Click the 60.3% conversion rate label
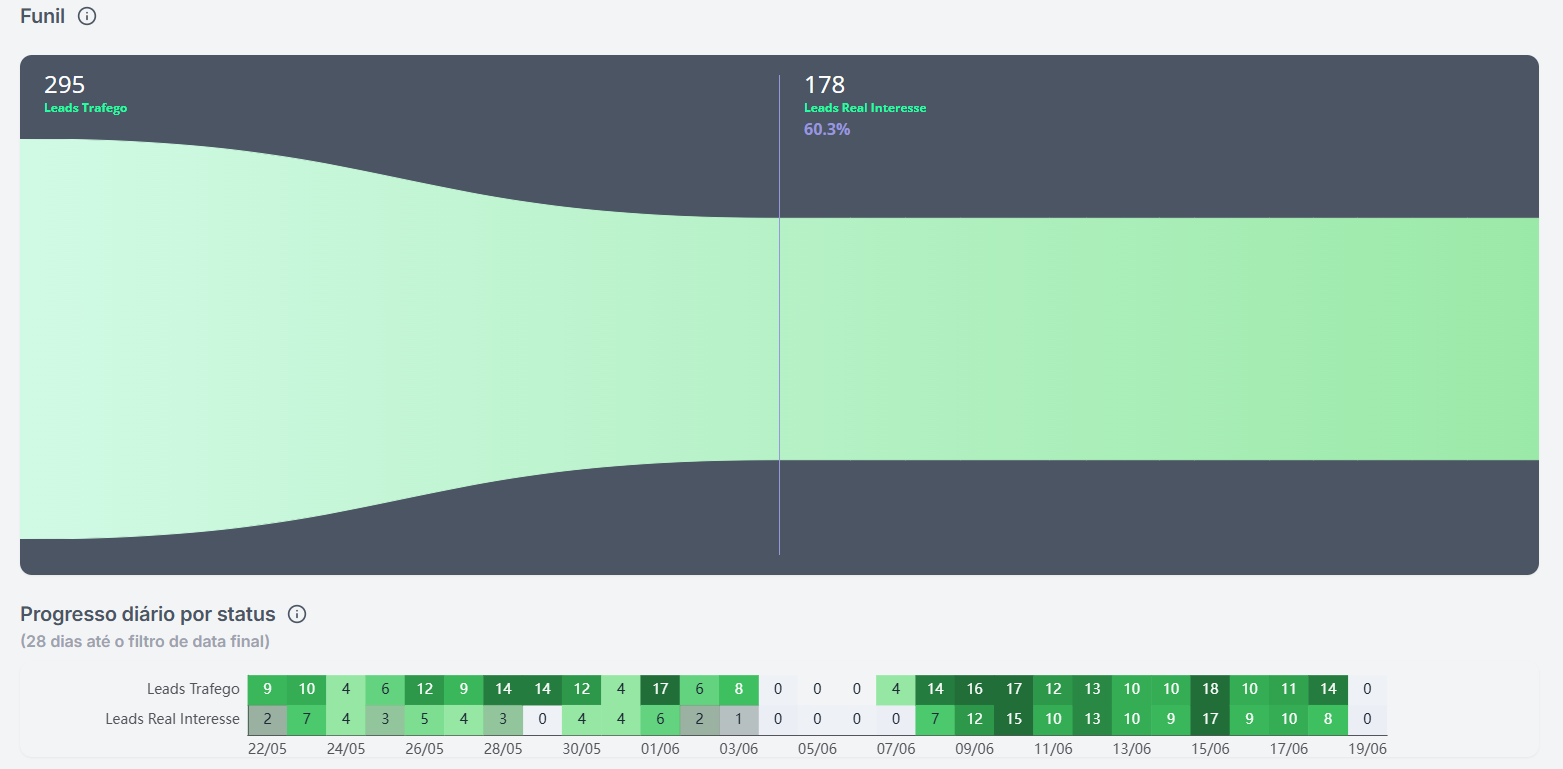 point(827,129)
